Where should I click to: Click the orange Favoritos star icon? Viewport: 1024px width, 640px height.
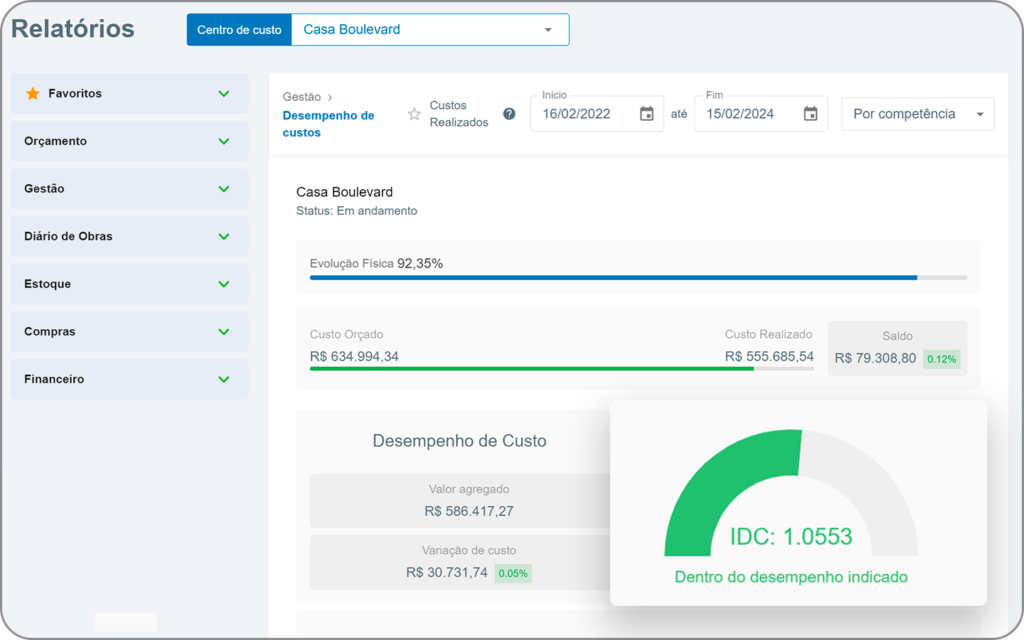(33, 93)
